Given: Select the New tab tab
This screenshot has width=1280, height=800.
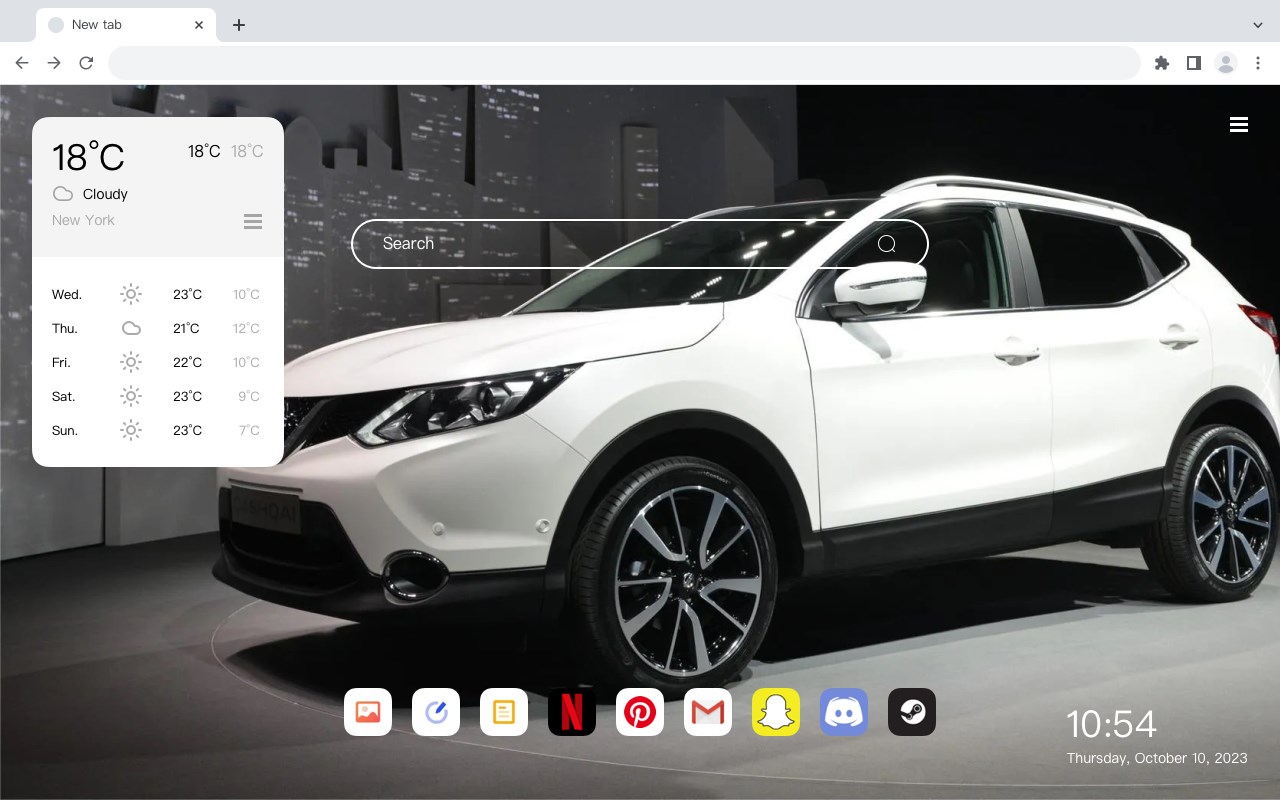Looking at the screenshot, I should pyautogui.click(x=126, y=25).
